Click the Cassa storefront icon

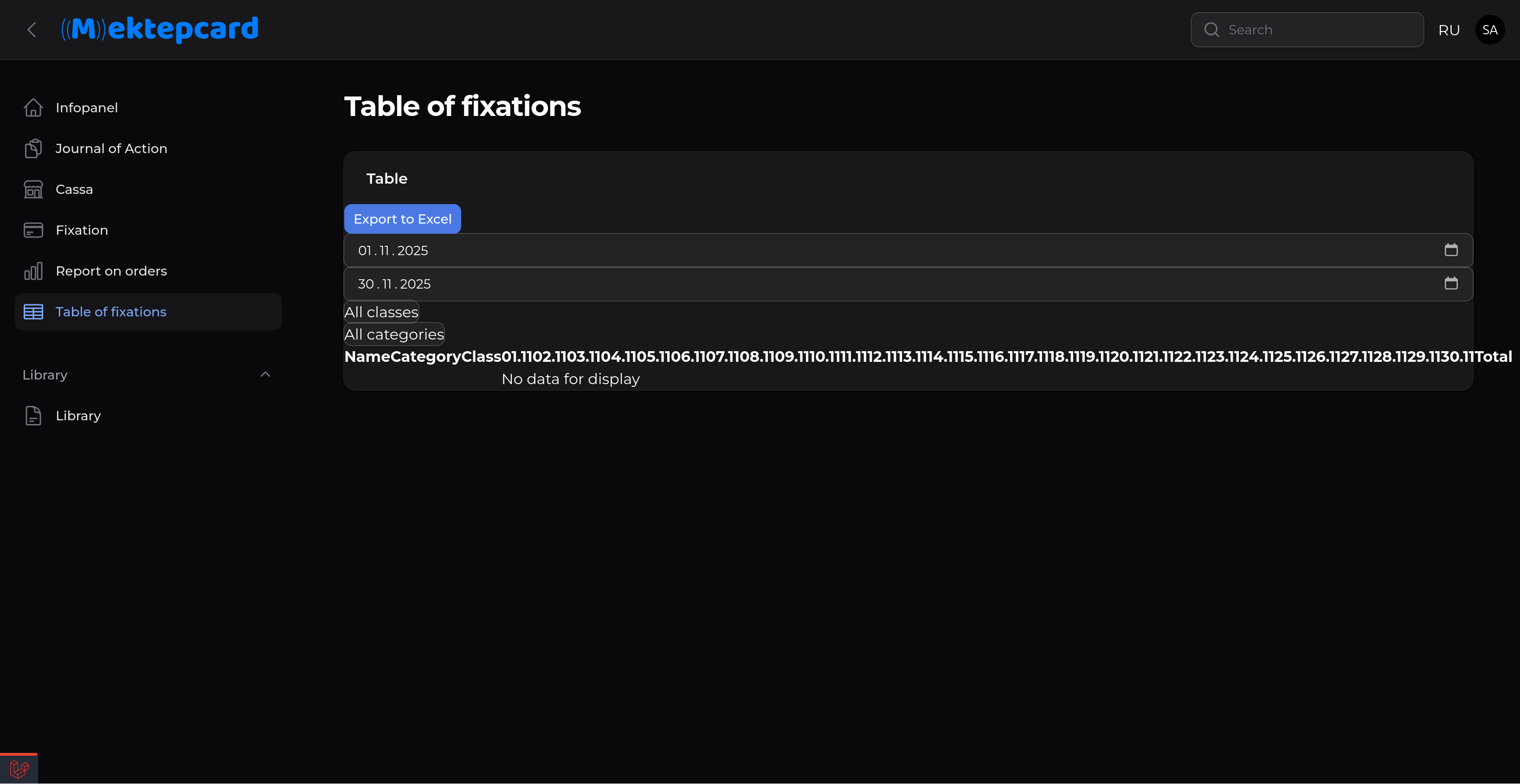[33, 189]
